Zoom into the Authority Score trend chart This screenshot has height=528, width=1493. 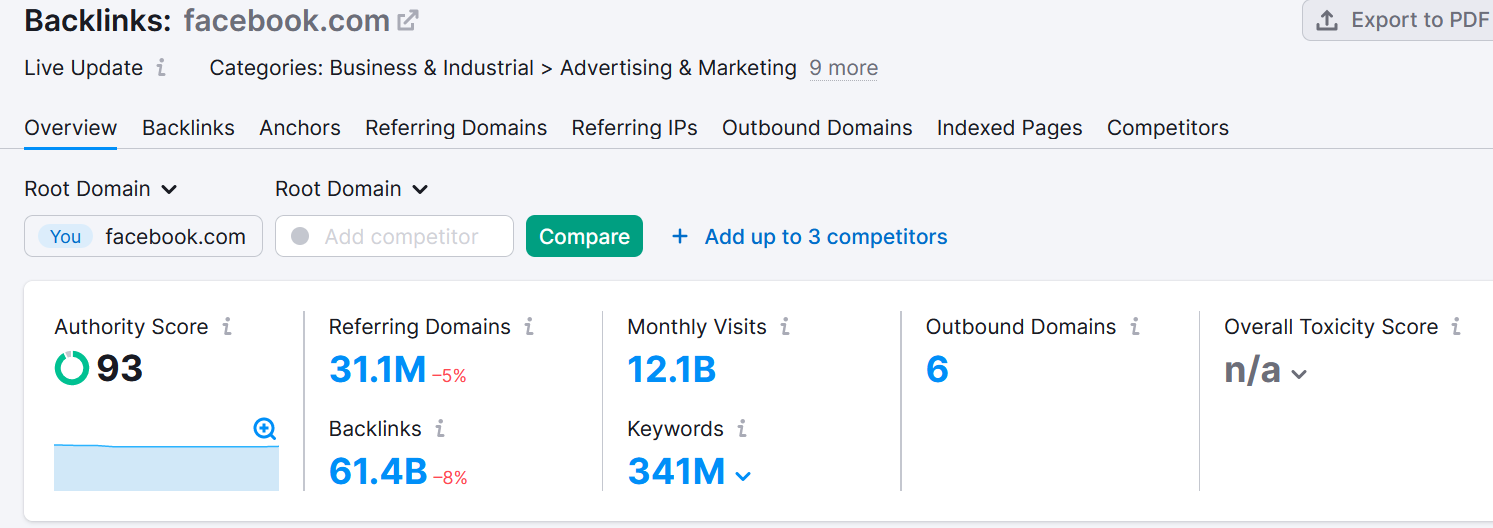tap(265, 429)
